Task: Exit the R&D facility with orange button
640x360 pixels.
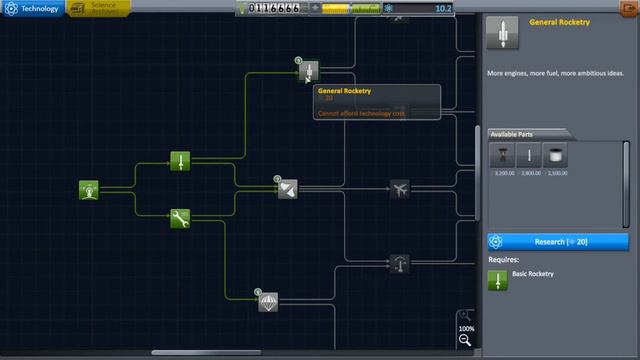Action: [629, 8]
